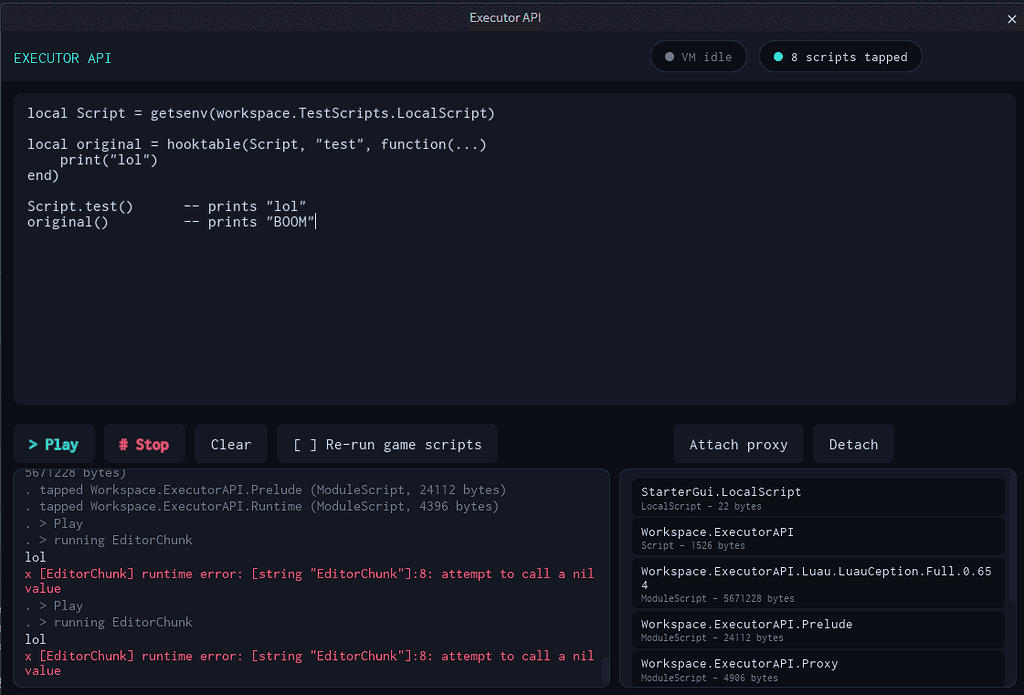Stop the running script

tap(144, 444)
